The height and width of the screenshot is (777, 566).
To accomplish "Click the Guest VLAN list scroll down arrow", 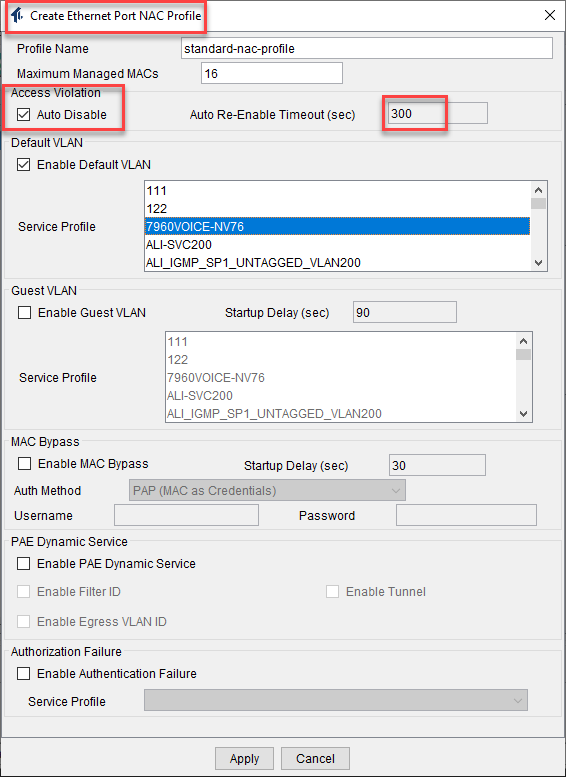I will pyautogui.click(x=523, y=414).
